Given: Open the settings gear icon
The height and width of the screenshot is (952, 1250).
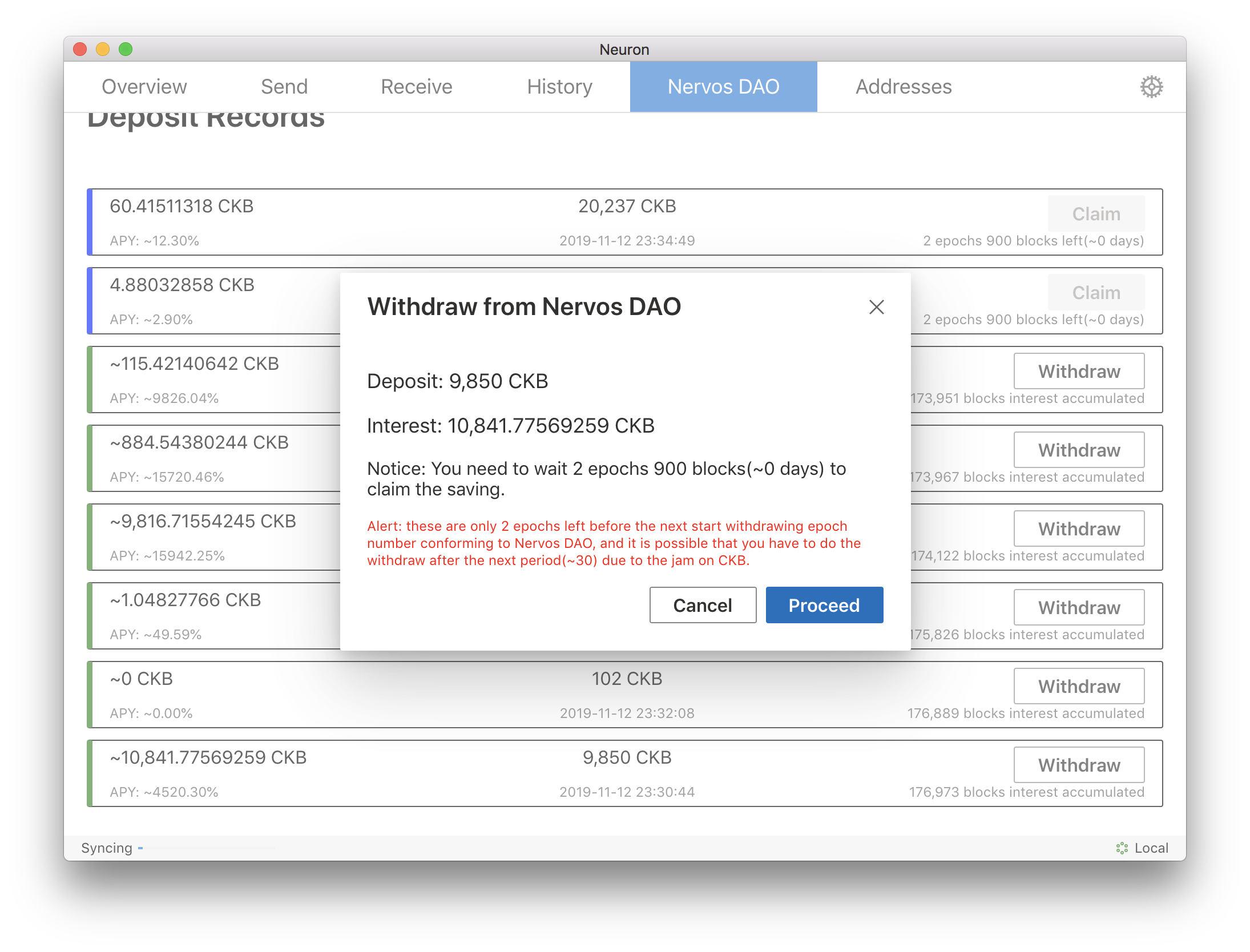Looking at the screenshot, I should pyautogui.click(x=1151, y=87).
